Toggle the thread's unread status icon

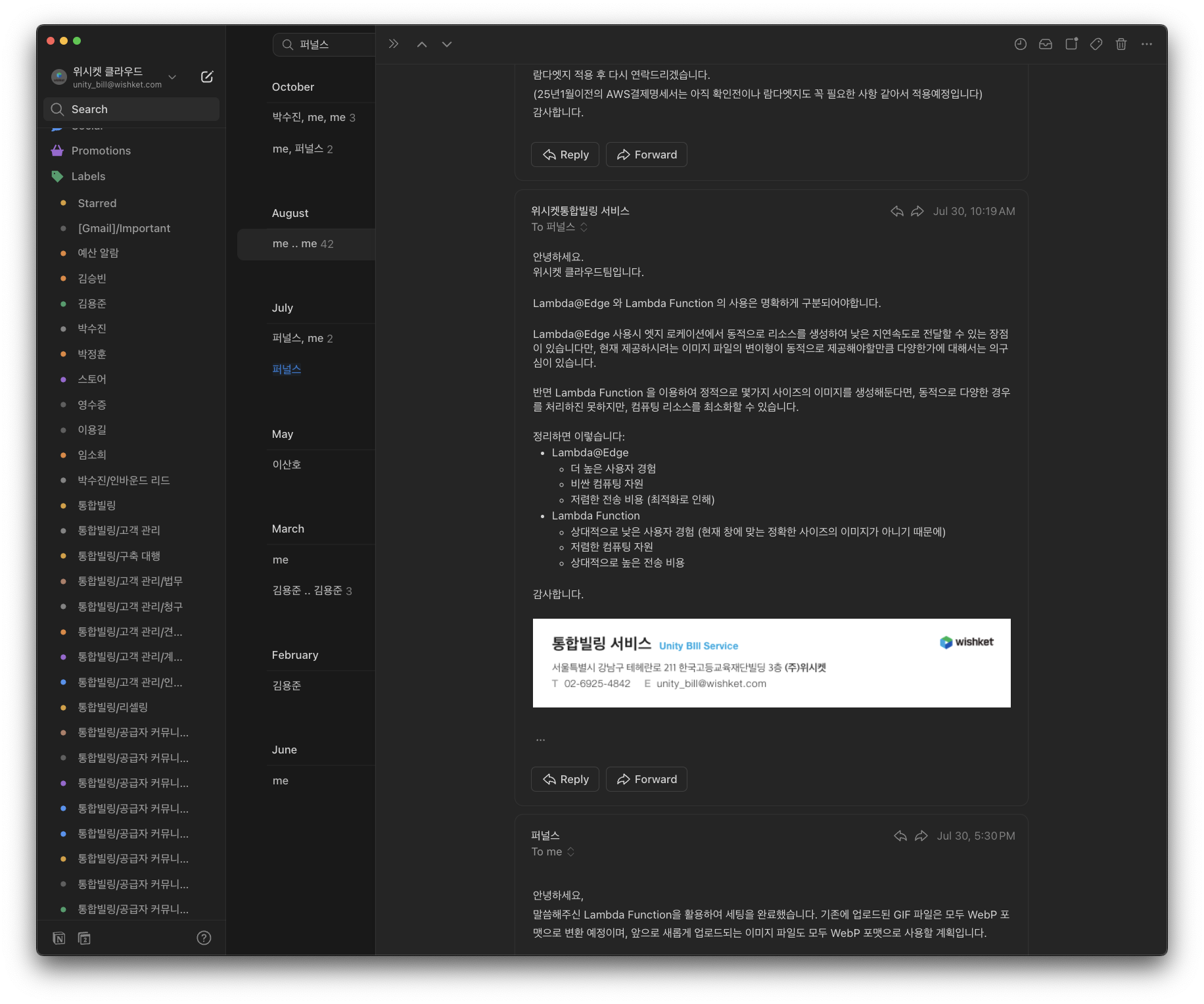(x=1071, y=44)
